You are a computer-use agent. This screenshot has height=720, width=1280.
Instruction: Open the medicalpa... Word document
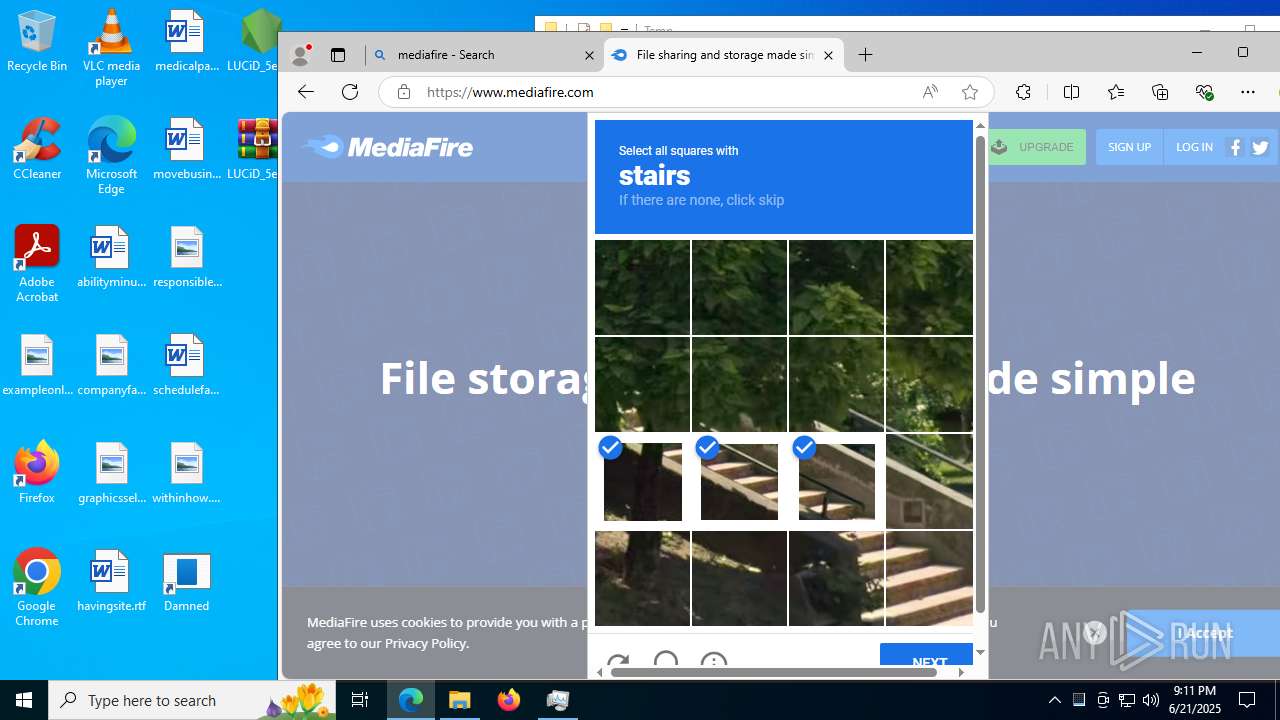coord(186,42)
